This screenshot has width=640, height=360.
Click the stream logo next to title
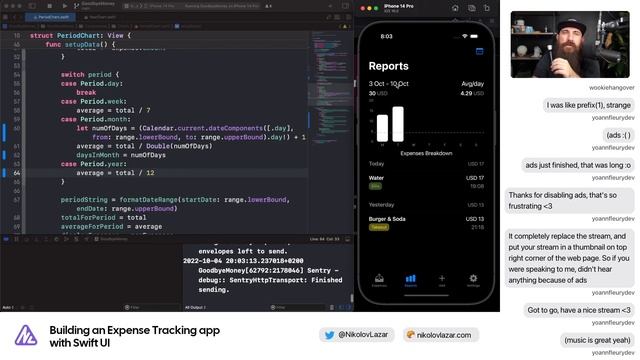(x=26, y=336)
